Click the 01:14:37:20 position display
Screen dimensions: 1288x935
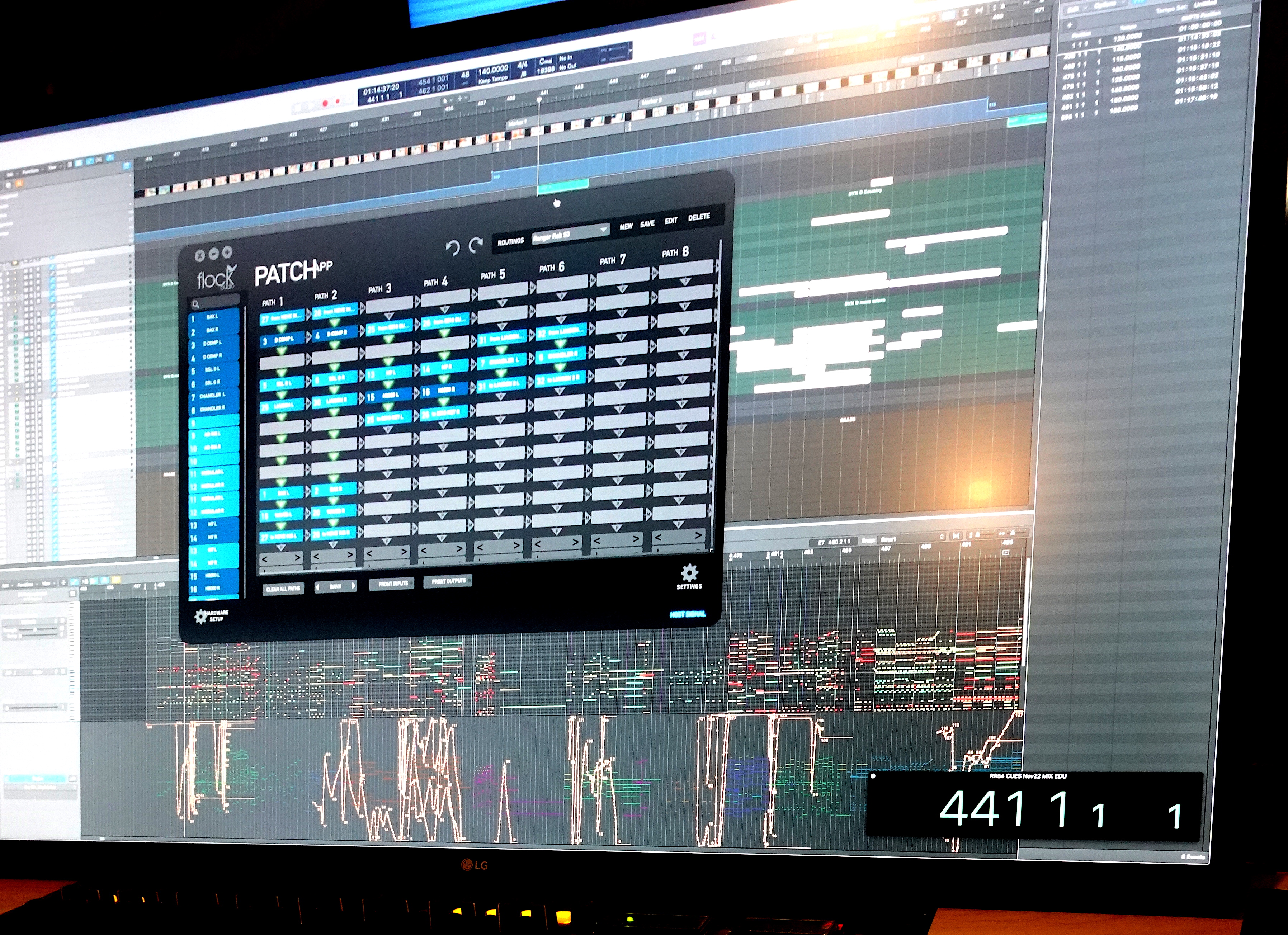pos(381,90)
